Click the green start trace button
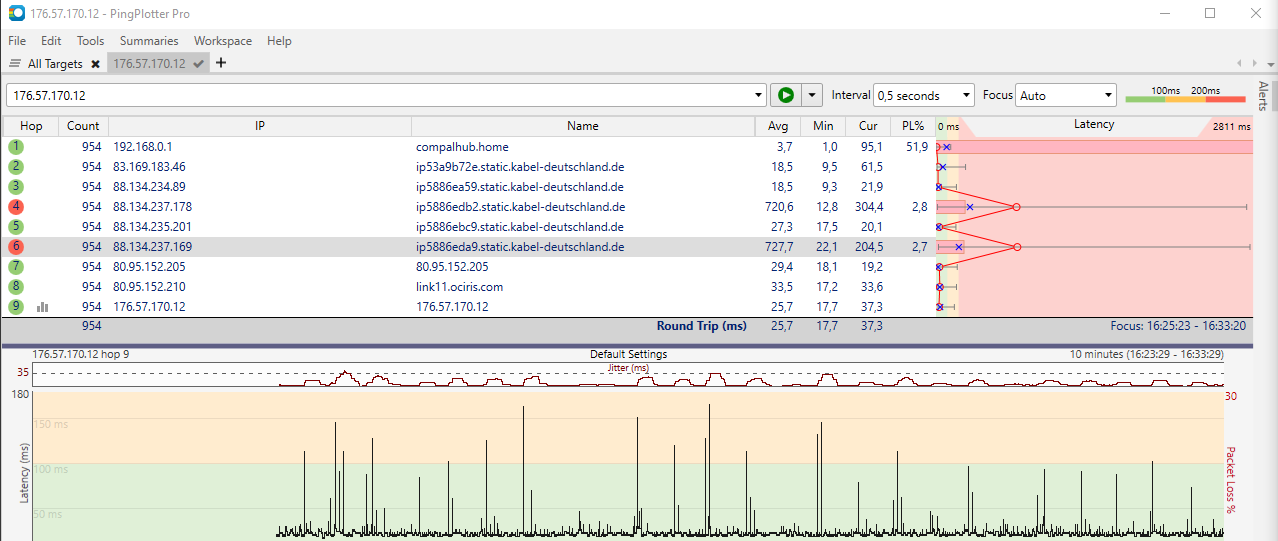Viewport: 1278px width, 541px height. coord(786,95)
